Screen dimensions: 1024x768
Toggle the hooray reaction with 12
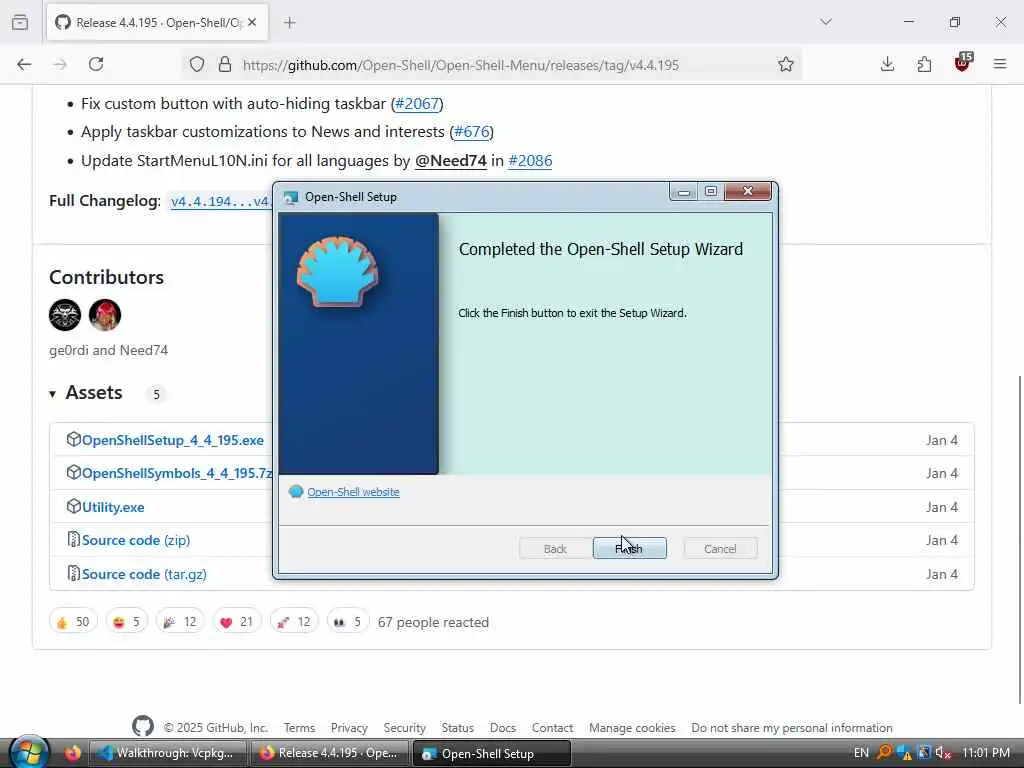click(x=180, y=622)
